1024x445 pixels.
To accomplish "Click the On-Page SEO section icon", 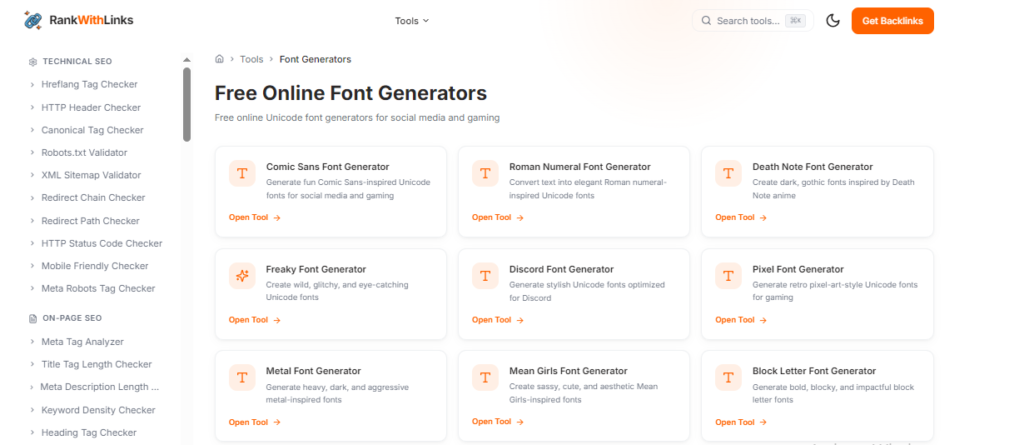I will point(33,319).
